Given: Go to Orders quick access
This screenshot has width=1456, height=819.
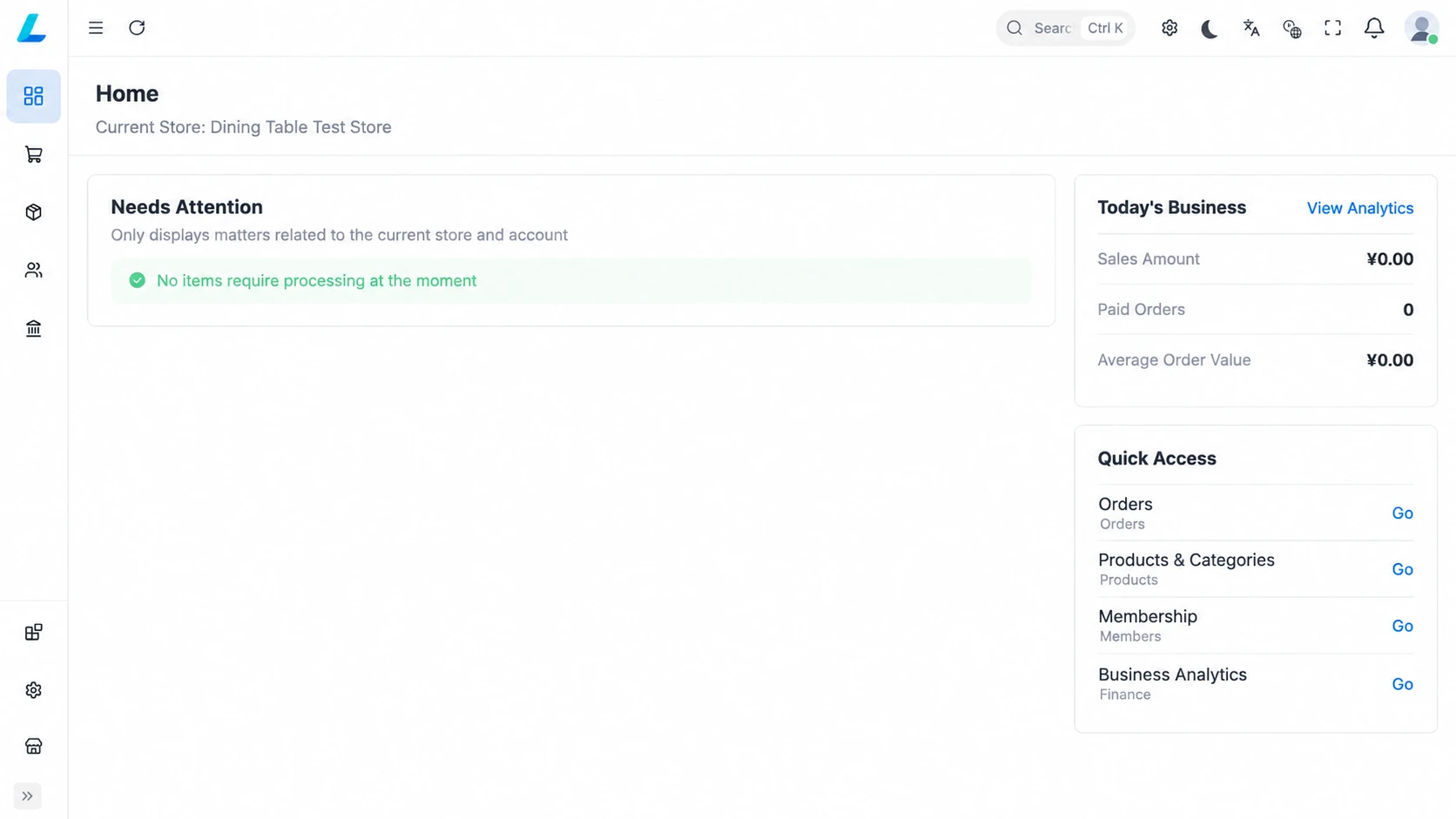Looking at the screenshot, I should 1402,514.
